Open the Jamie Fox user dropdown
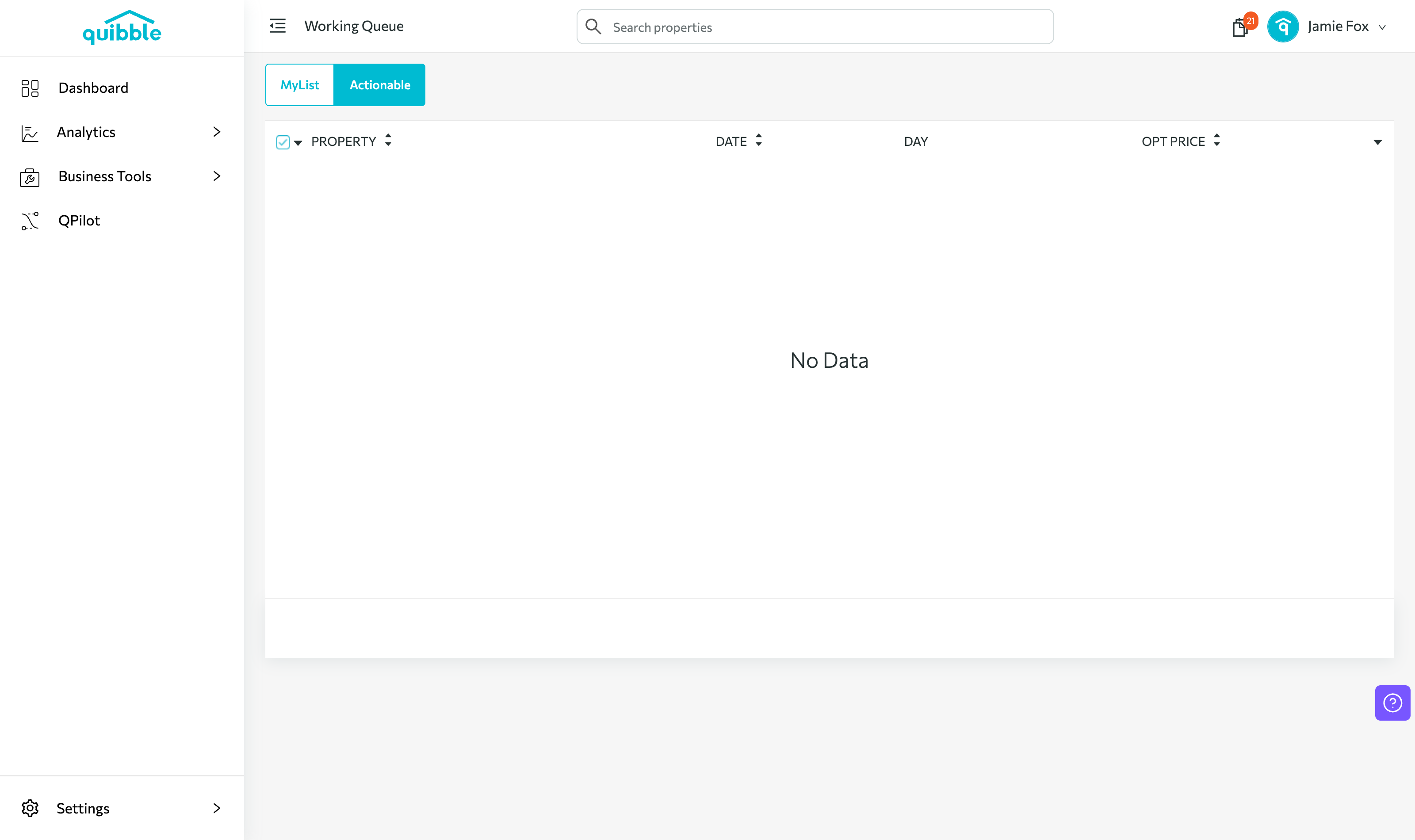Screen dimensions: 1415x840 click(1382, 27)
